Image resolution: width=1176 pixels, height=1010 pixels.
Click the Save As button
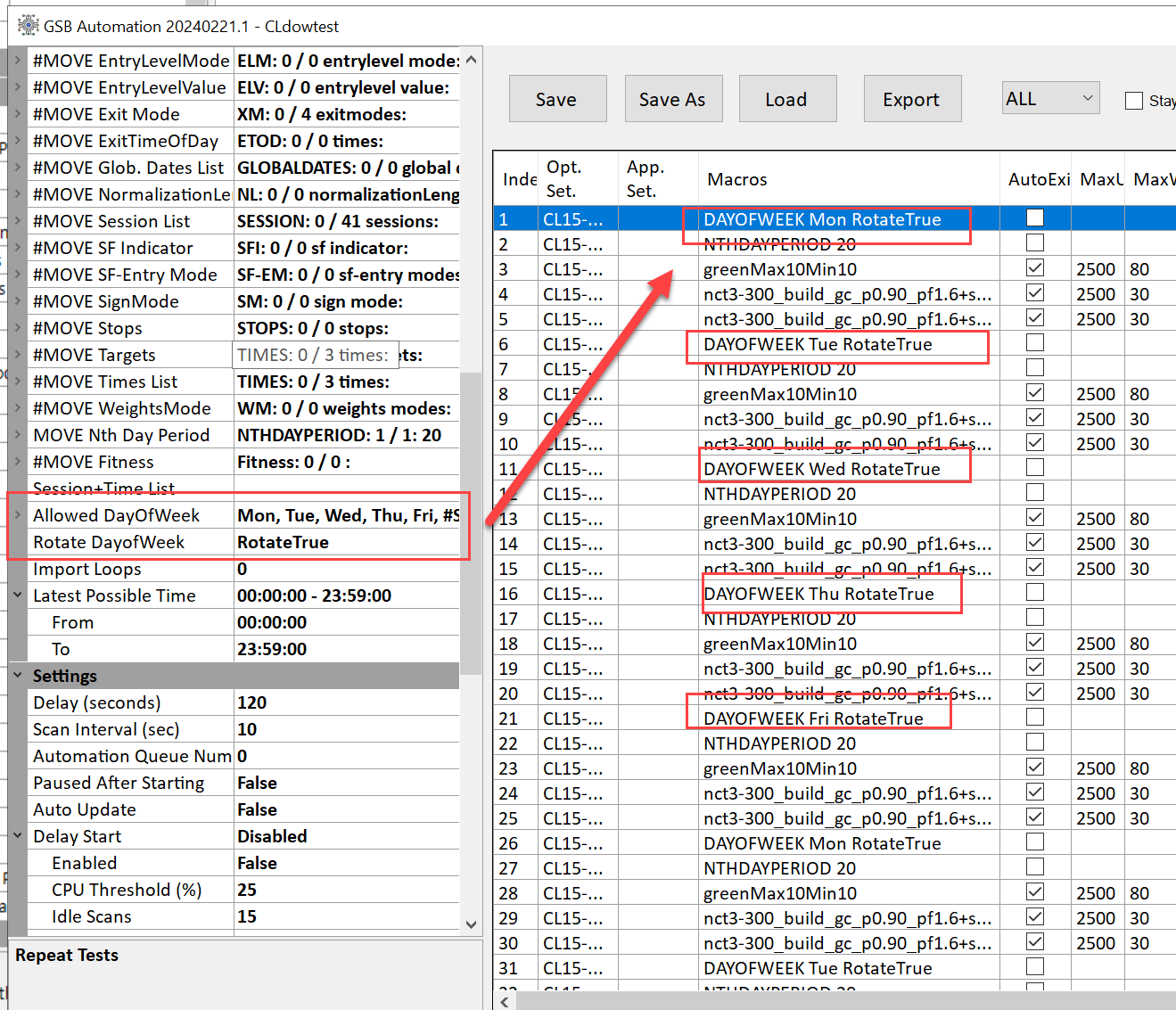click(x=672, y=99)
